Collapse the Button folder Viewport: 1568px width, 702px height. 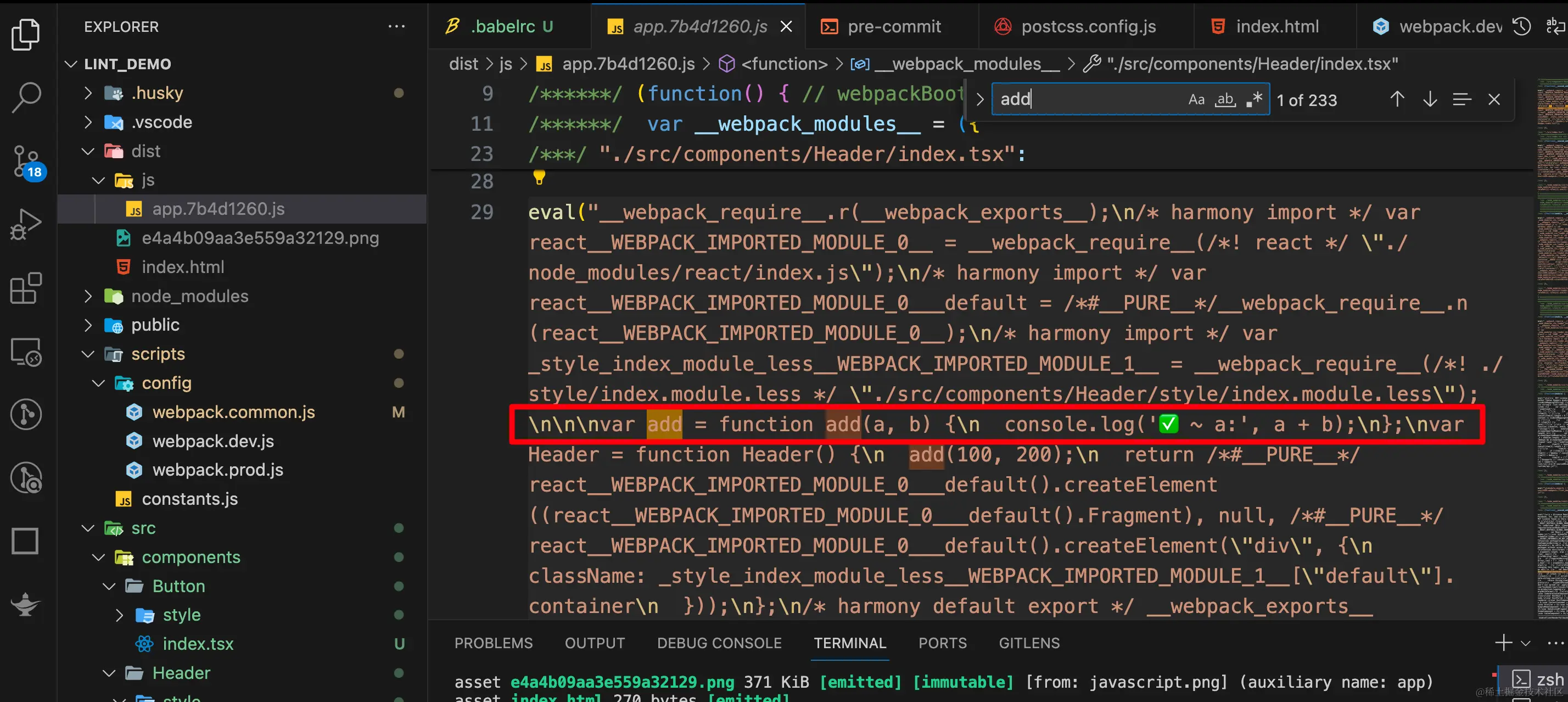(x=109, y=586)
